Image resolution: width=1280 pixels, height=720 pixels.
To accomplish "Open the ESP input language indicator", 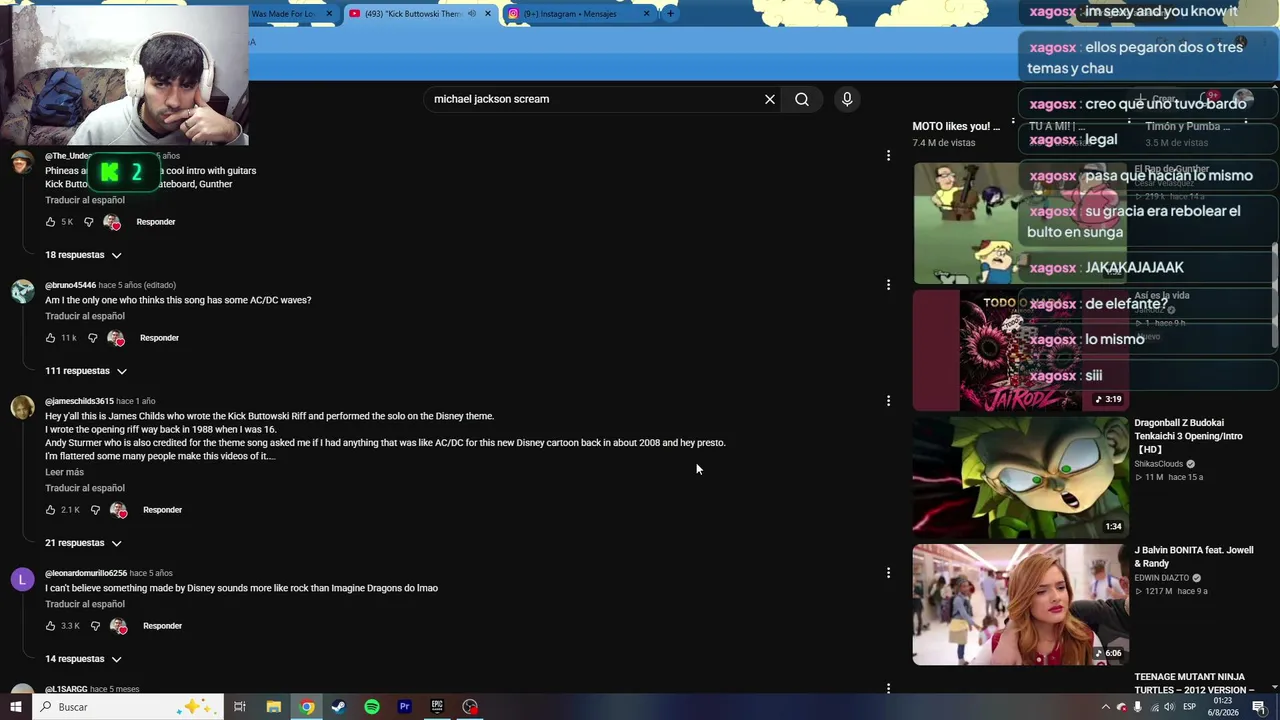I will (1190, 707).
